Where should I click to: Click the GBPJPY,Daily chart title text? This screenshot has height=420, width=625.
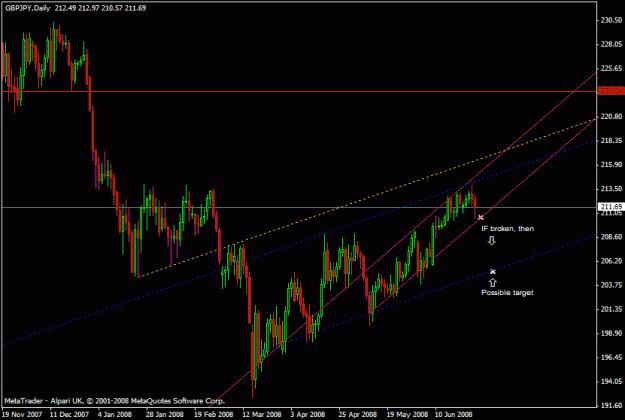point(28,8)
